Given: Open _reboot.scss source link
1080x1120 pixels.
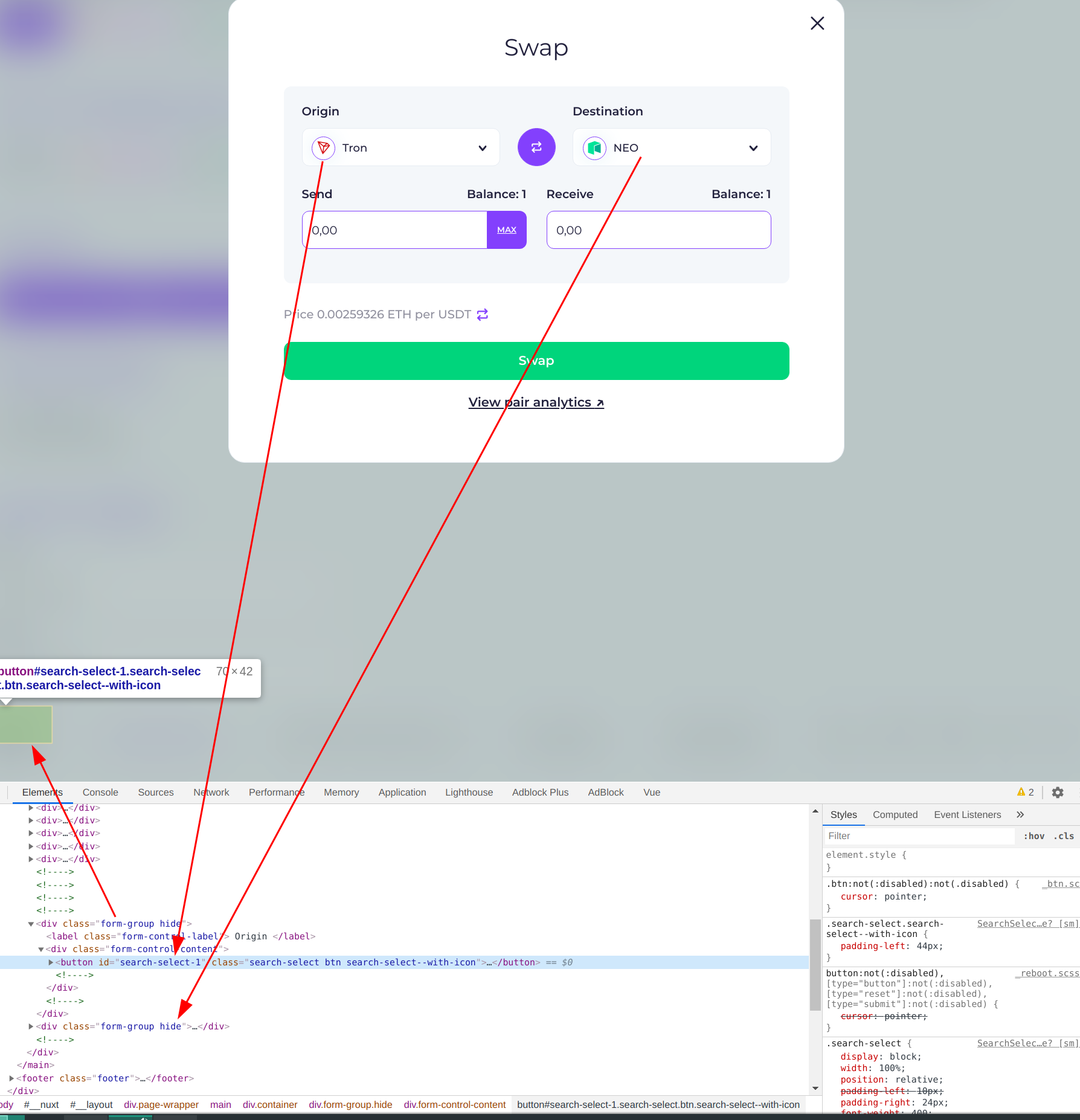Looking at the screenshot, I should point(1047,973).
